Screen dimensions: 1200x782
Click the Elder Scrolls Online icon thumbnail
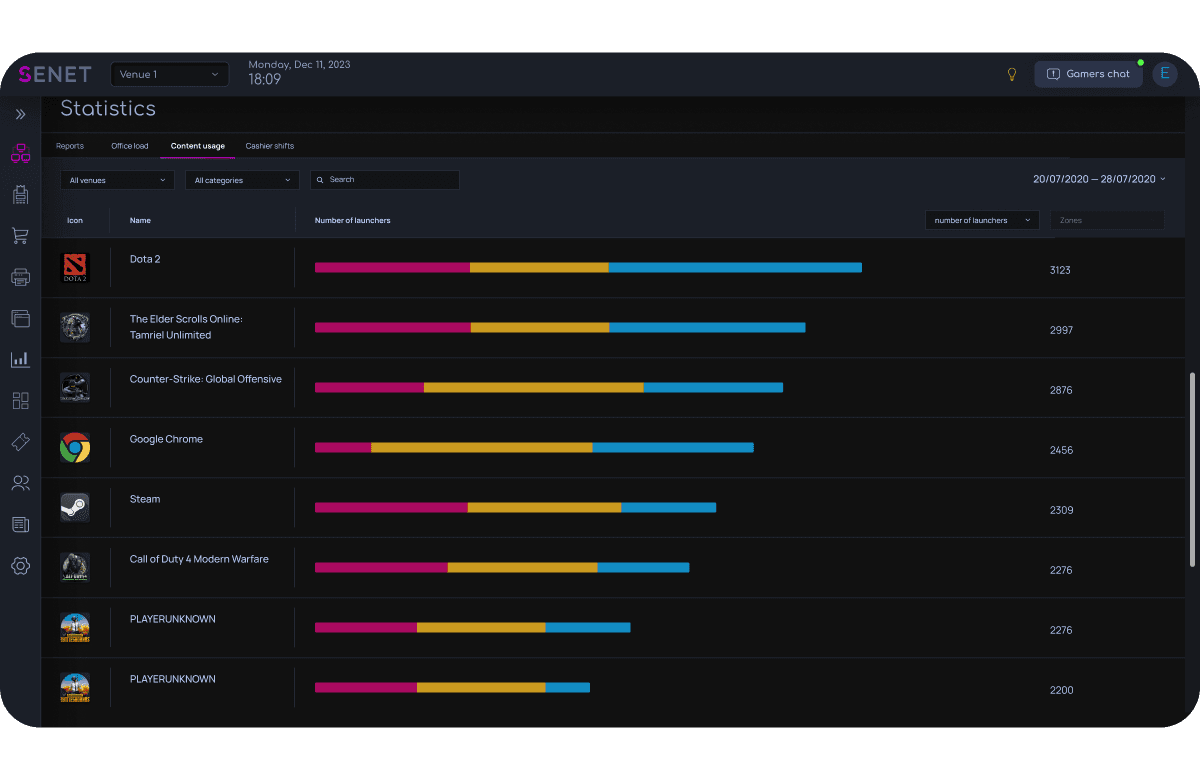(75, 327)
